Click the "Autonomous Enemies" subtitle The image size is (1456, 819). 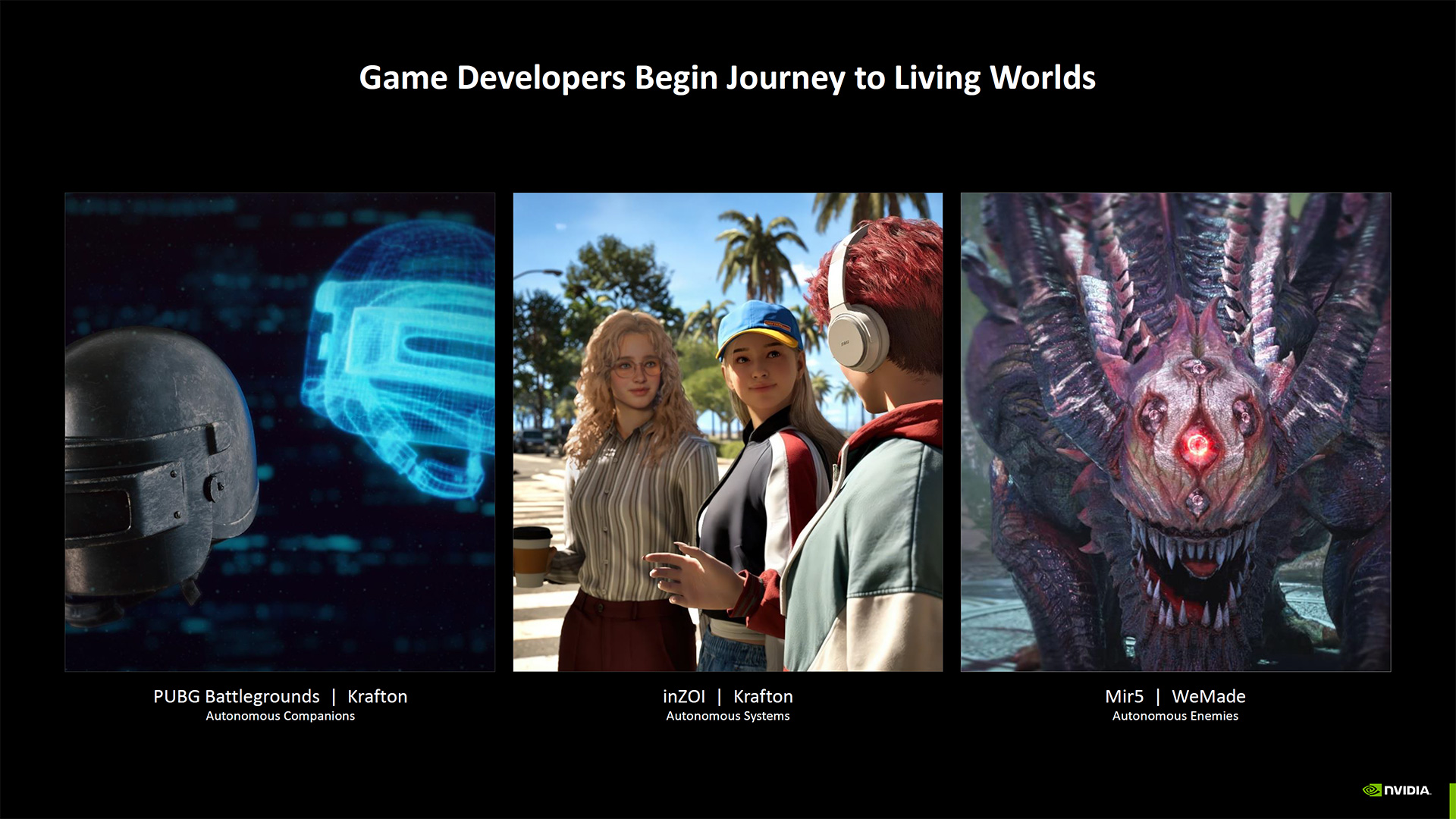(1175, 716)
